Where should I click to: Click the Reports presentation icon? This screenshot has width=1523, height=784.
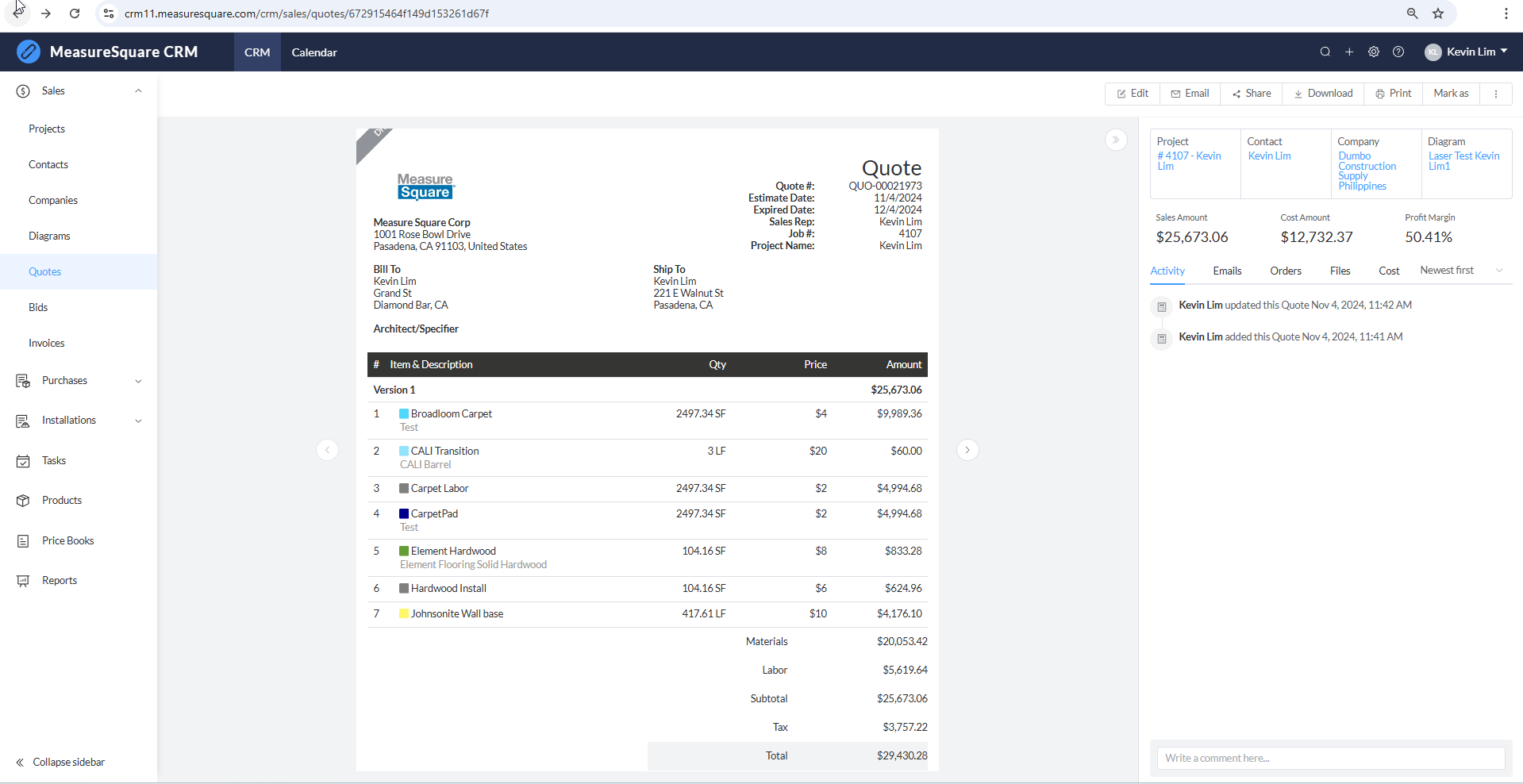coord(23,581)
